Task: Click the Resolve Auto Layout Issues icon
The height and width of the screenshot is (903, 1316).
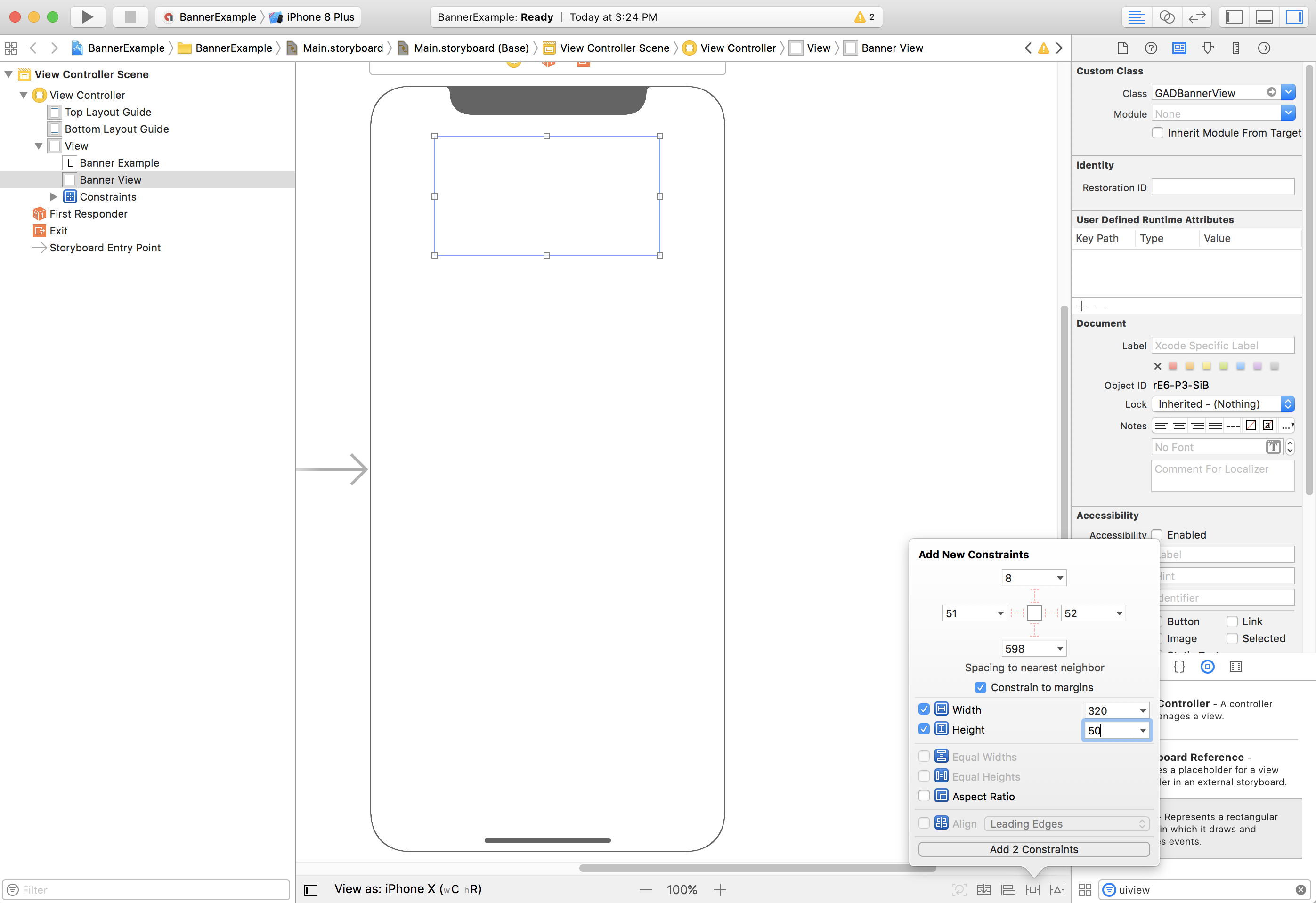Action: (x=1057, y=889)
